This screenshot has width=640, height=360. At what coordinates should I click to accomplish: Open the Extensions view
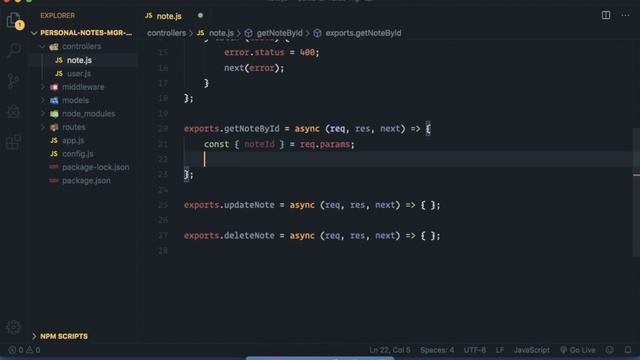tap(13, 142)
